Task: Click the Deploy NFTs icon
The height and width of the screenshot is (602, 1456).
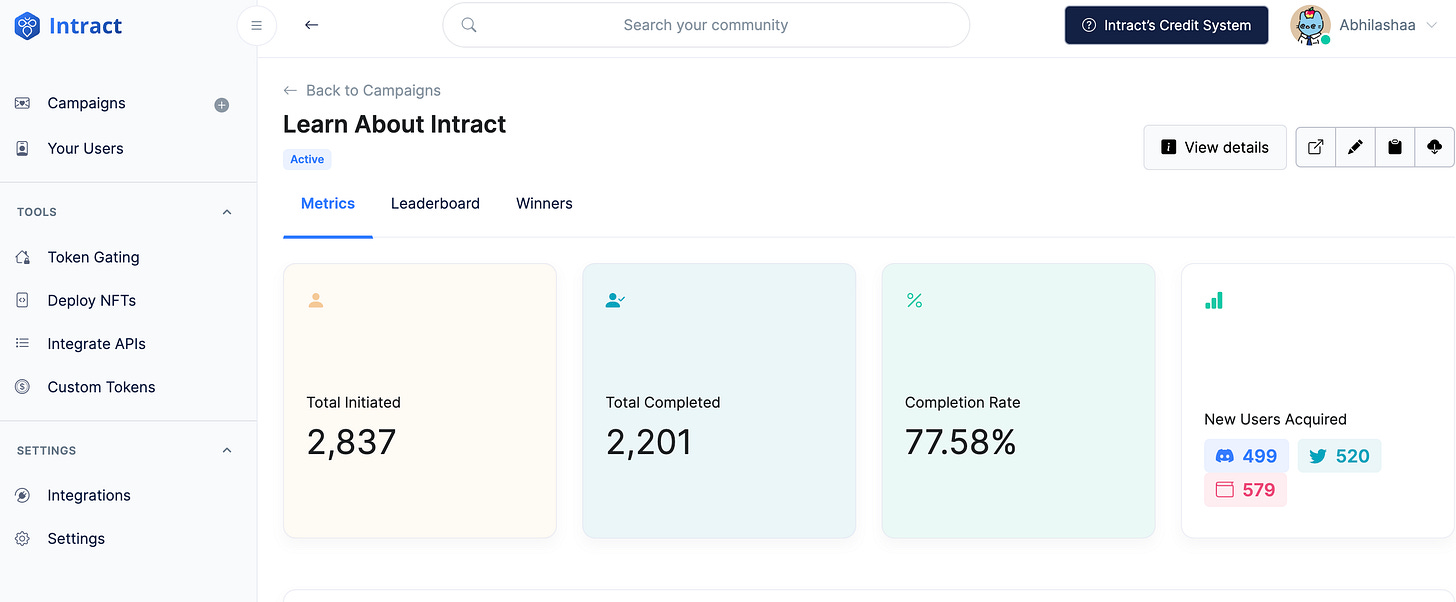Action: coord(22,300)
